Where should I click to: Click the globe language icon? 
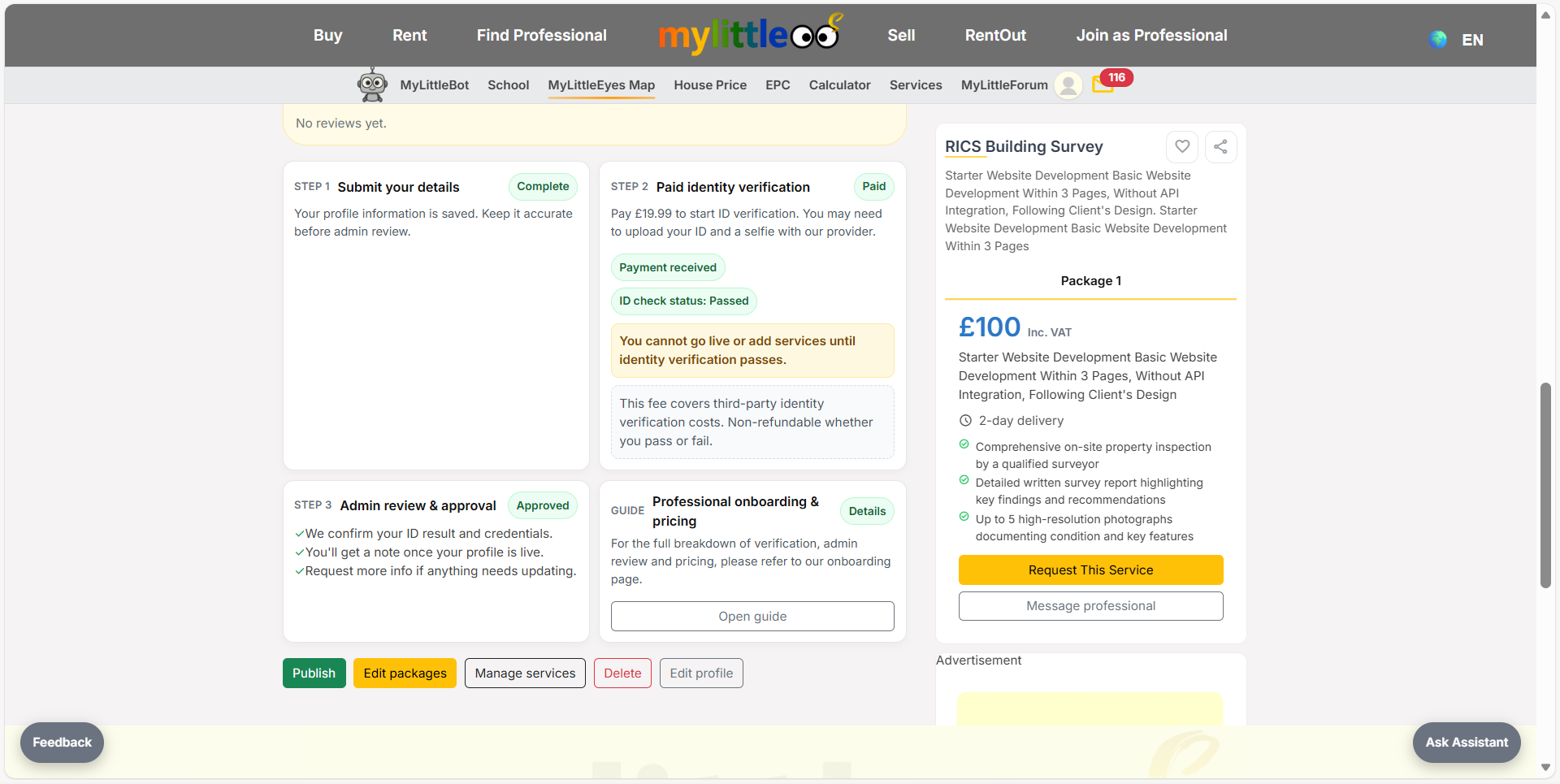coord(1436,39)
